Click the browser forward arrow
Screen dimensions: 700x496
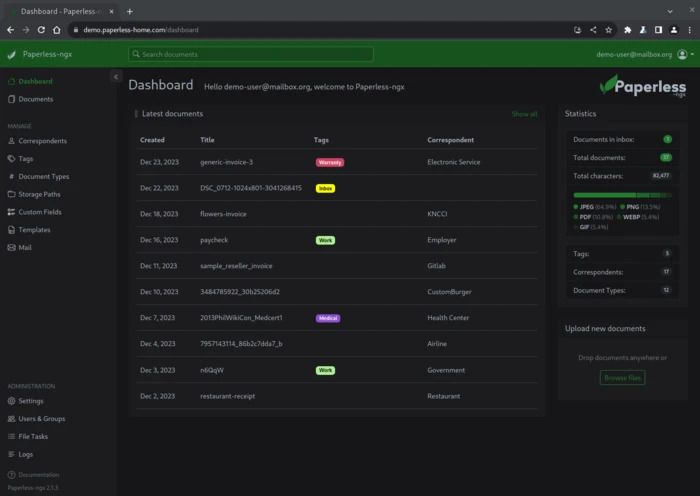coord(26,30)
